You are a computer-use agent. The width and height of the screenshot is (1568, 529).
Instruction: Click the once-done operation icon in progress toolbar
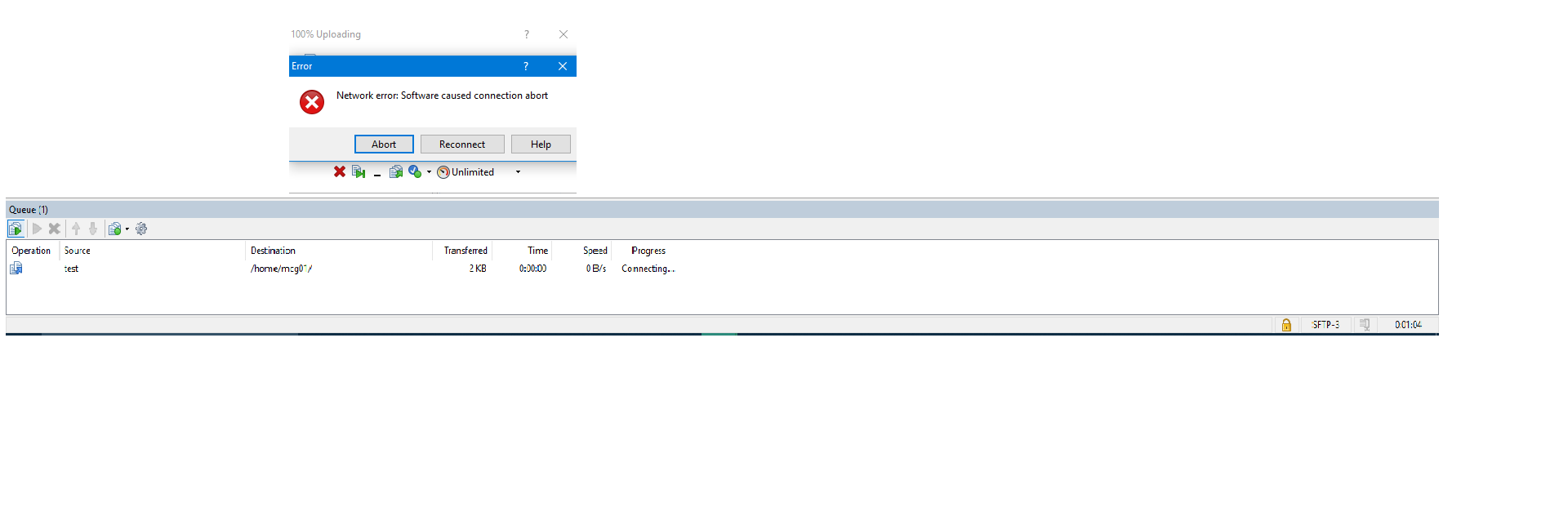[414, 171]
